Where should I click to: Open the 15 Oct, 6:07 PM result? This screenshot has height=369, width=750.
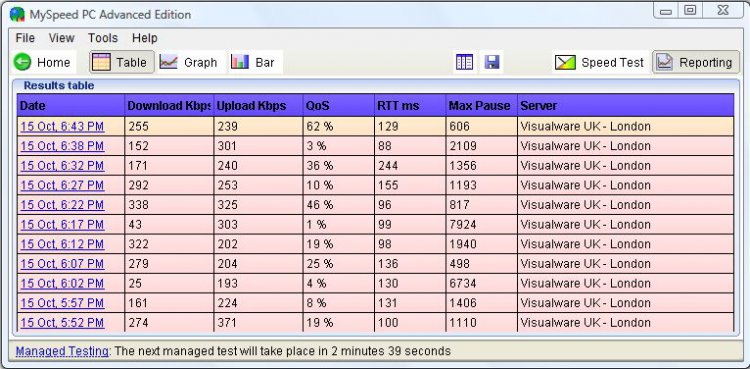pos(62,264)
